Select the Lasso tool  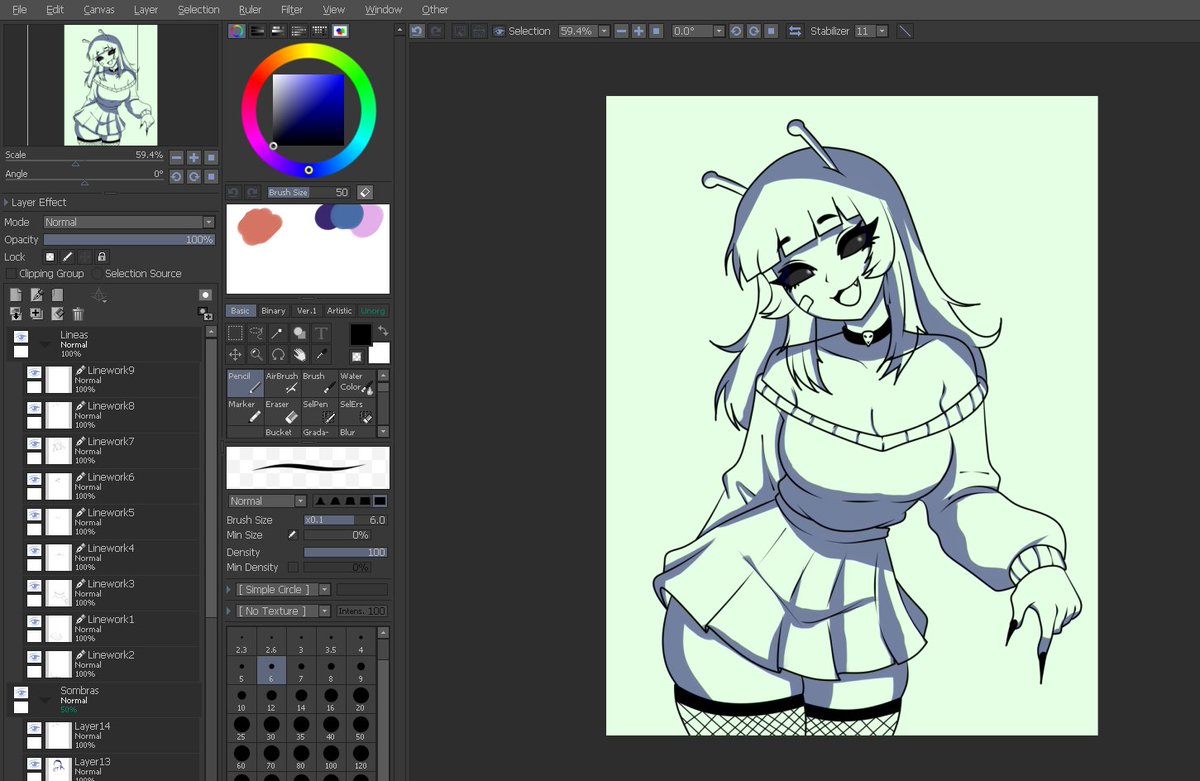pos(256,333)
